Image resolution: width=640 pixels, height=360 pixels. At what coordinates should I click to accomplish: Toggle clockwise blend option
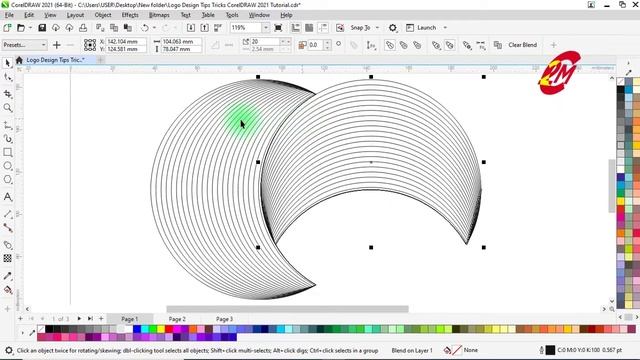pos(403,45)
